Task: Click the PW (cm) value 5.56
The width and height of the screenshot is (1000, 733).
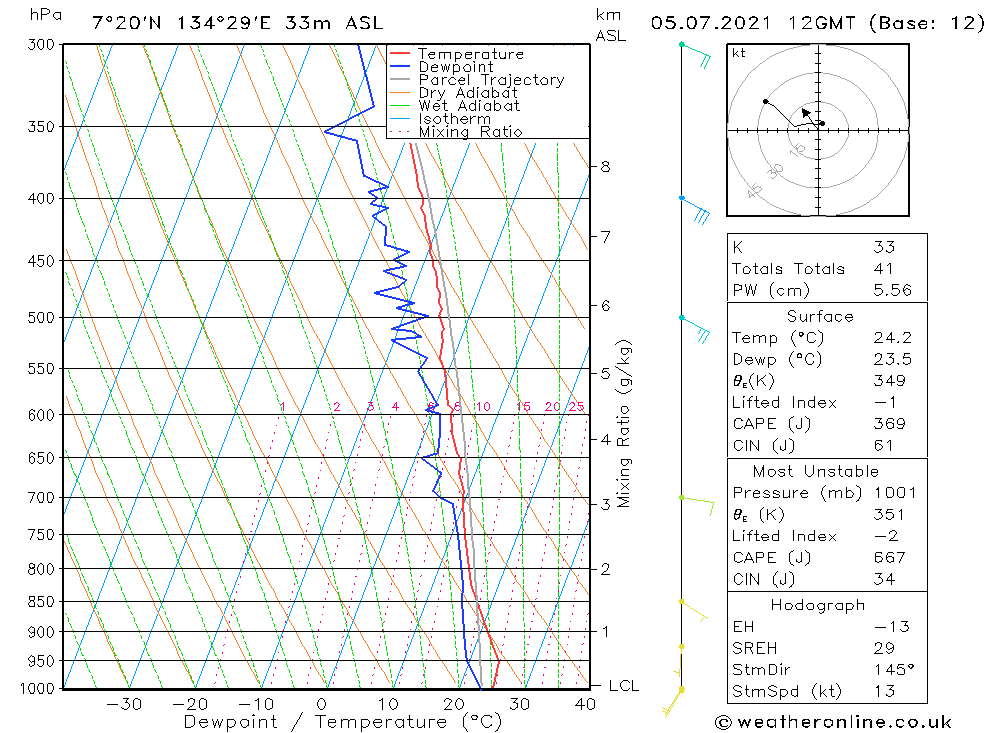Action: coord(893,290)
